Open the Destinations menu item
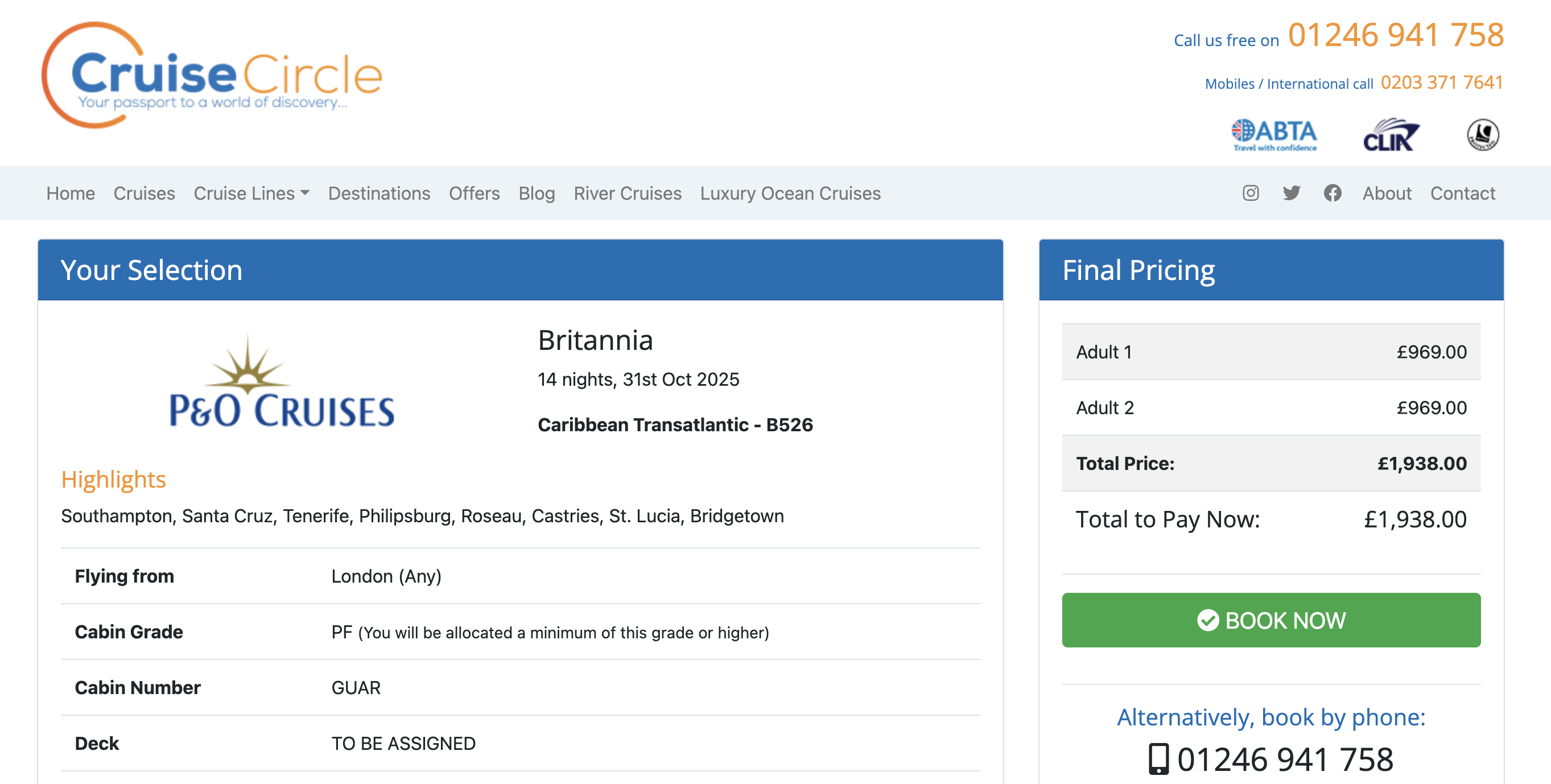 [x=379, y=193]
